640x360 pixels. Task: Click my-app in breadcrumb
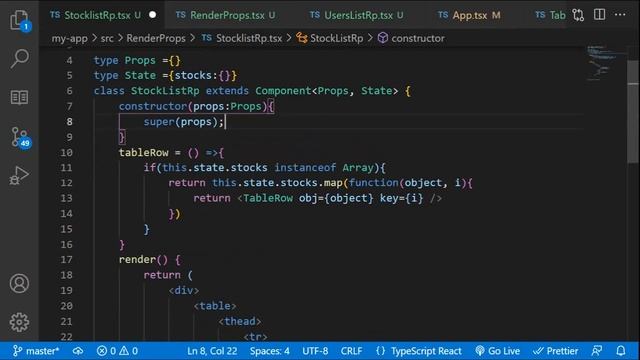(69, 38)
